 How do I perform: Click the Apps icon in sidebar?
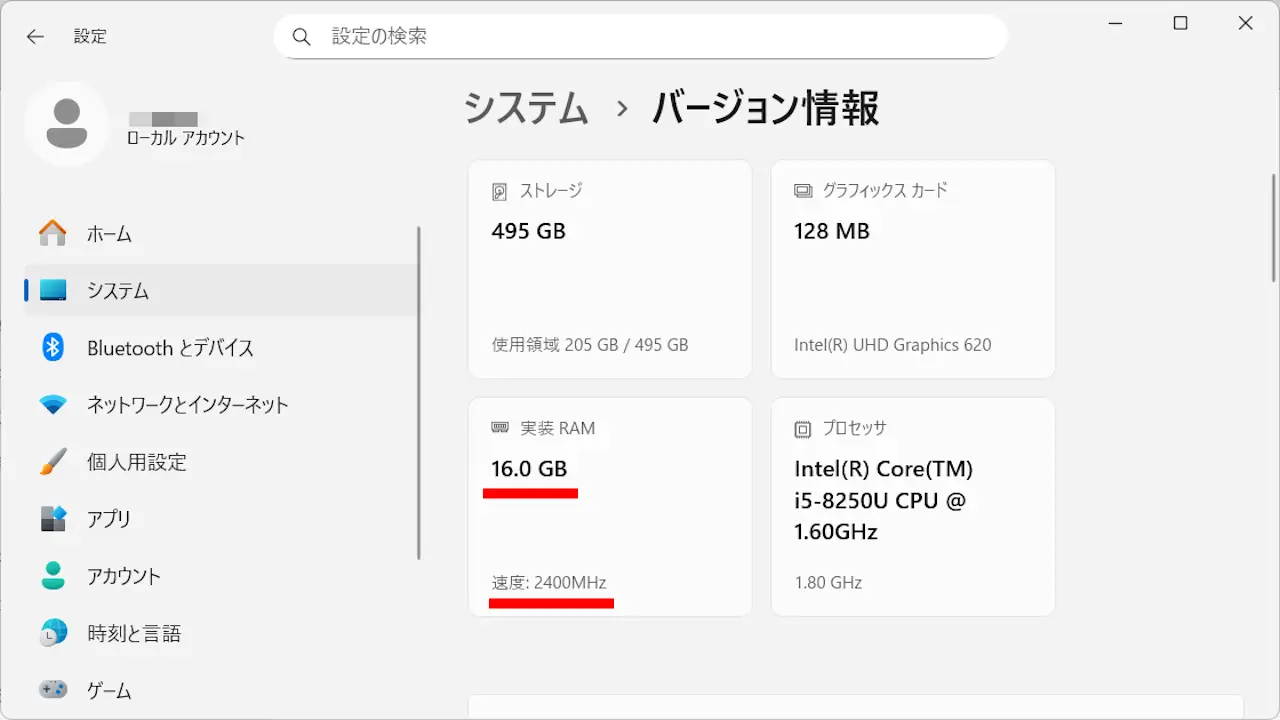tap(53, 519)
